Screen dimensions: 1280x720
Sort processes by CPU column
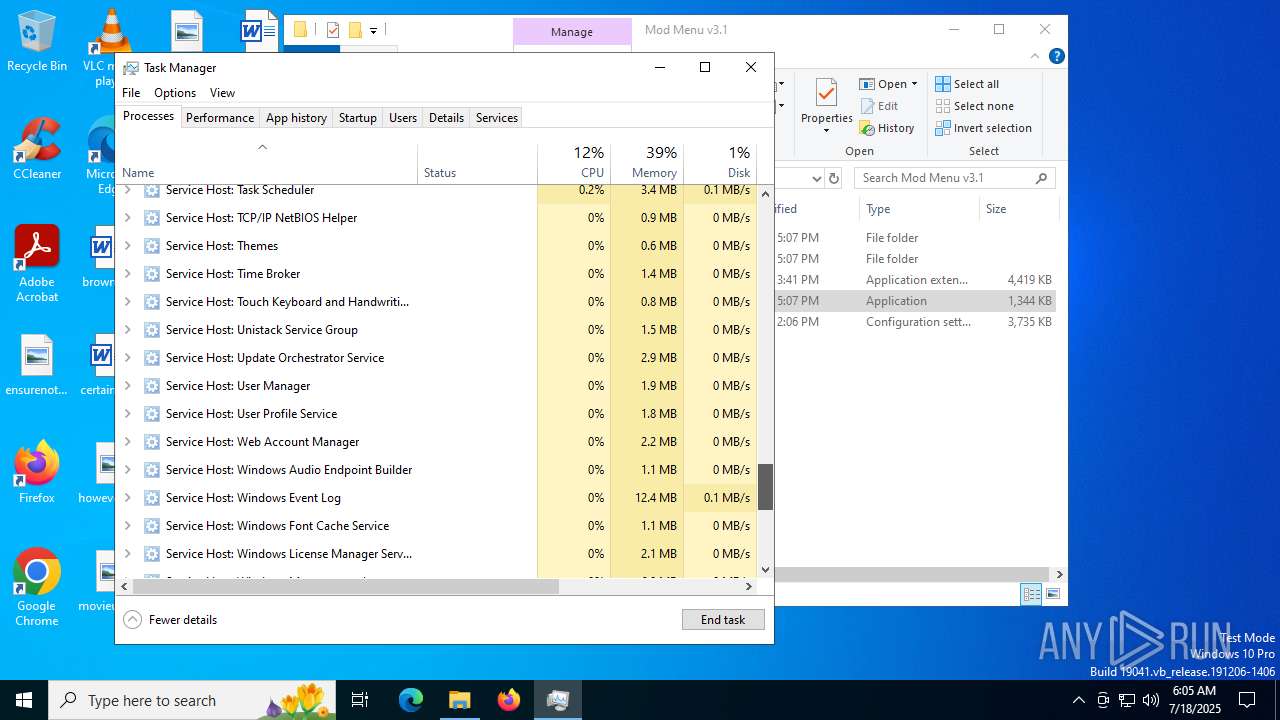574,163
